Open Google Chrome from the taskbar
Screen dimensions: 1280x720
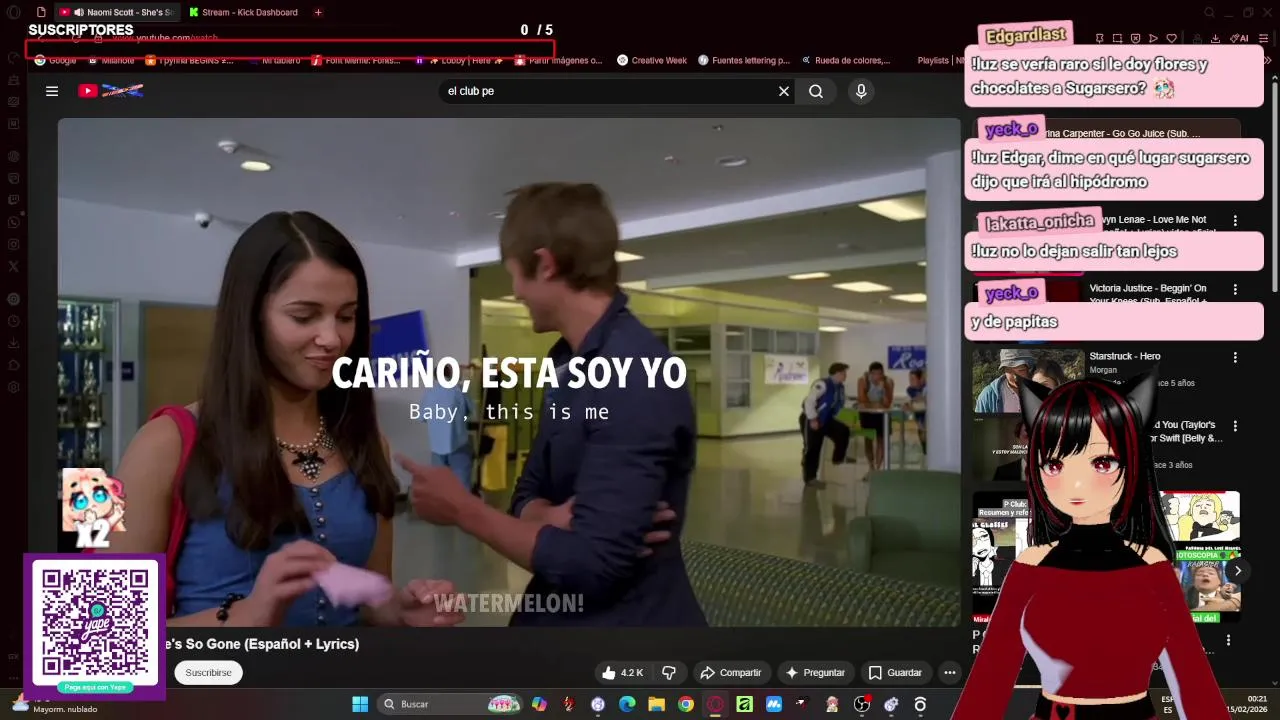[x=685, y=704]
